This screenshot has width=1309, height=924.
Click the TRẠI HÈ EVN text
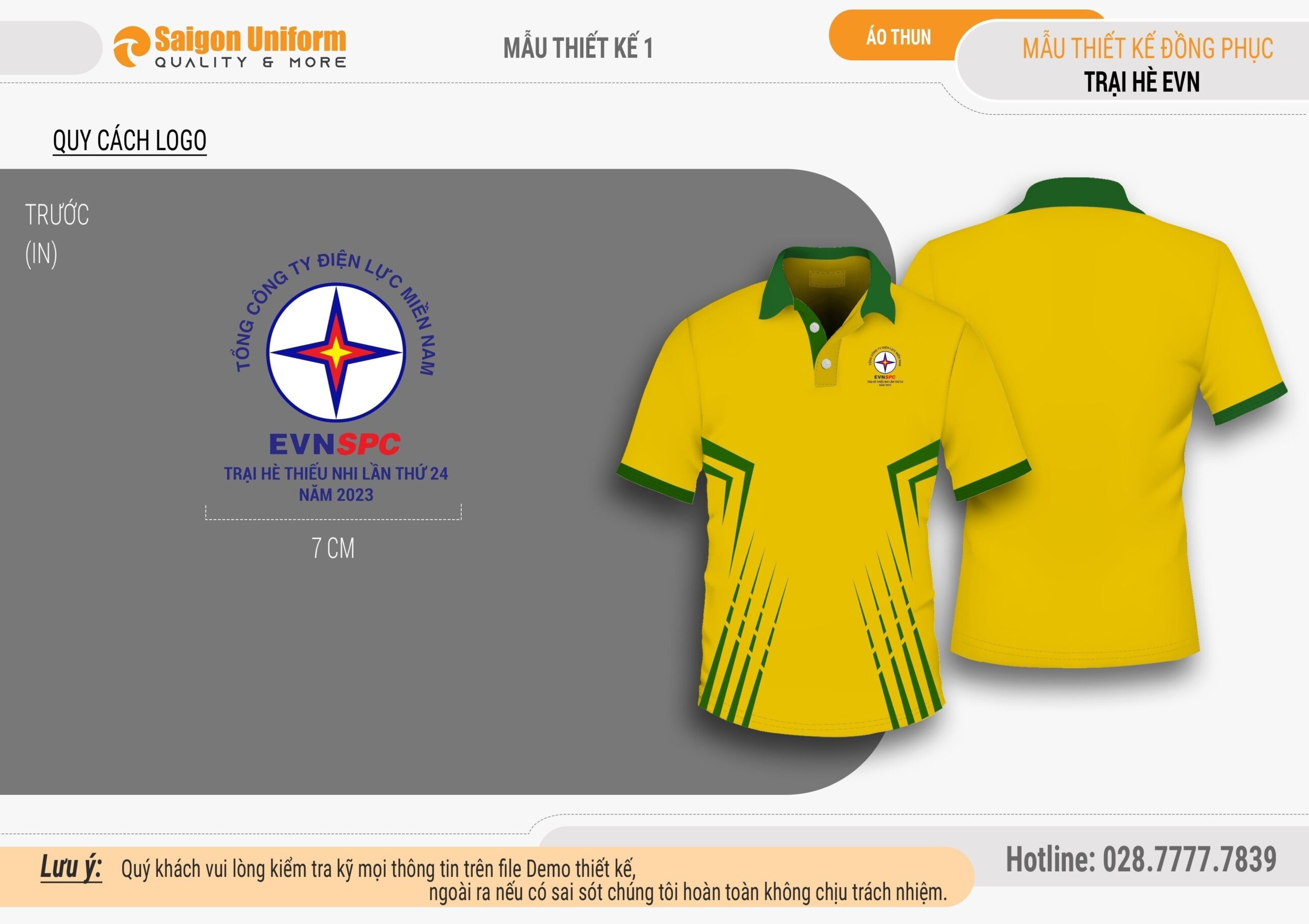(1142, 82)
